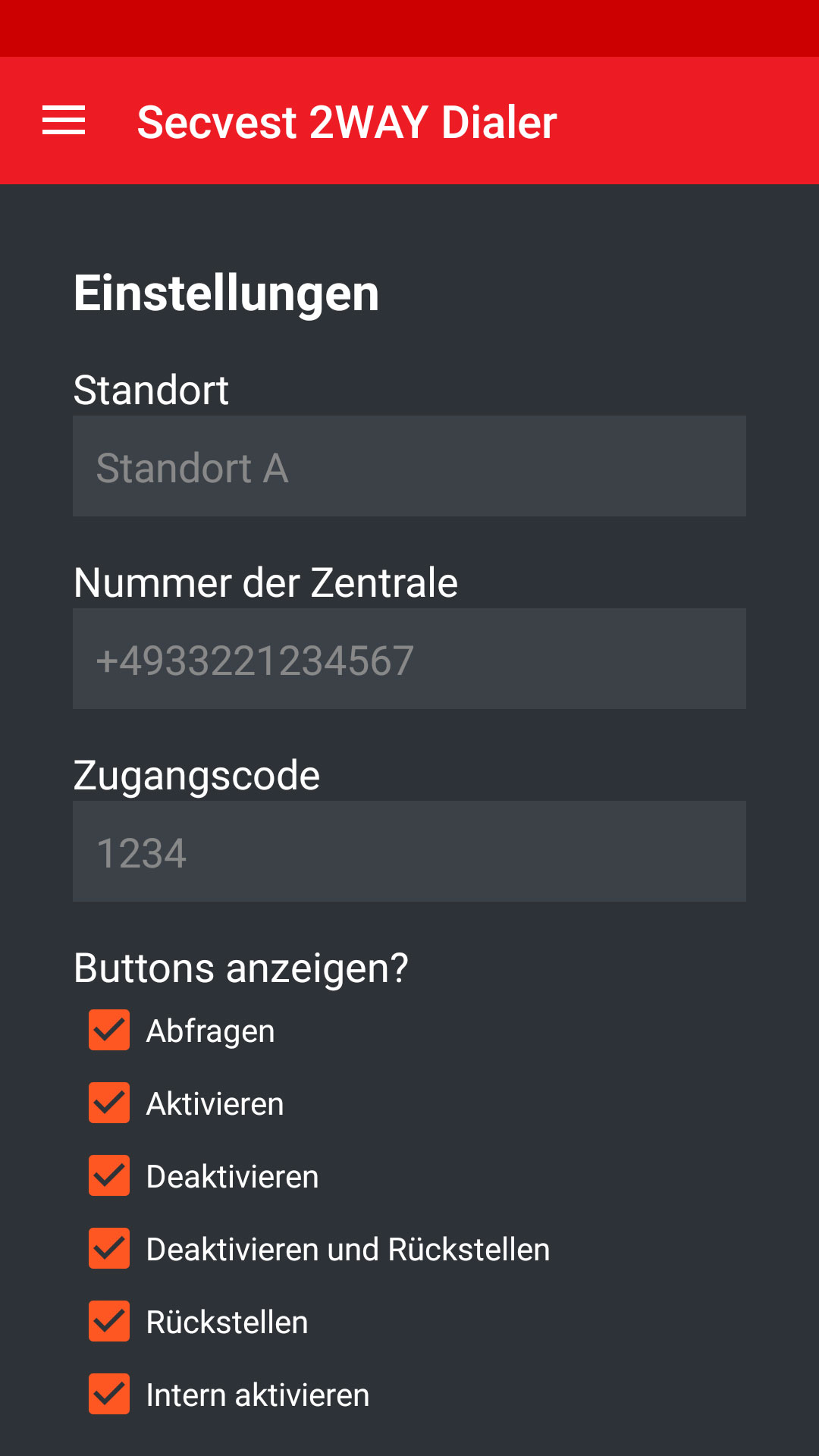Viewport: 819px width, 1456px height.
Task: Uncheck the Intern aktivieren checkbox
Action: point(109,1395)
